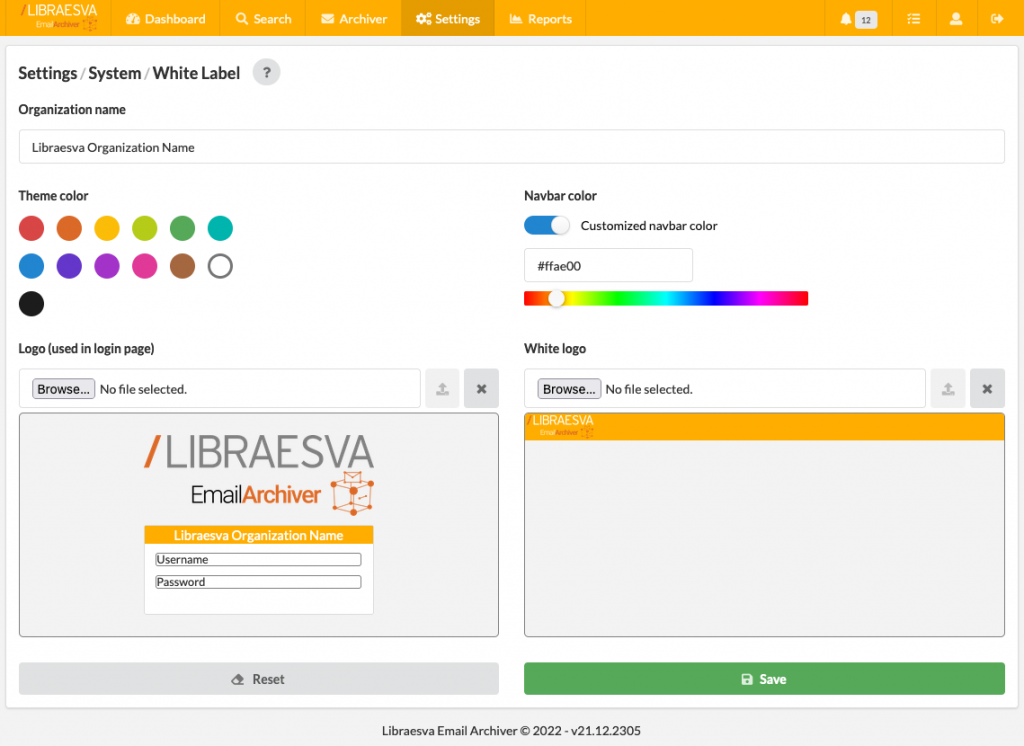Screen dimensions: 1024x746
Task: Select the indigo theme color
Action: (69, 266)
